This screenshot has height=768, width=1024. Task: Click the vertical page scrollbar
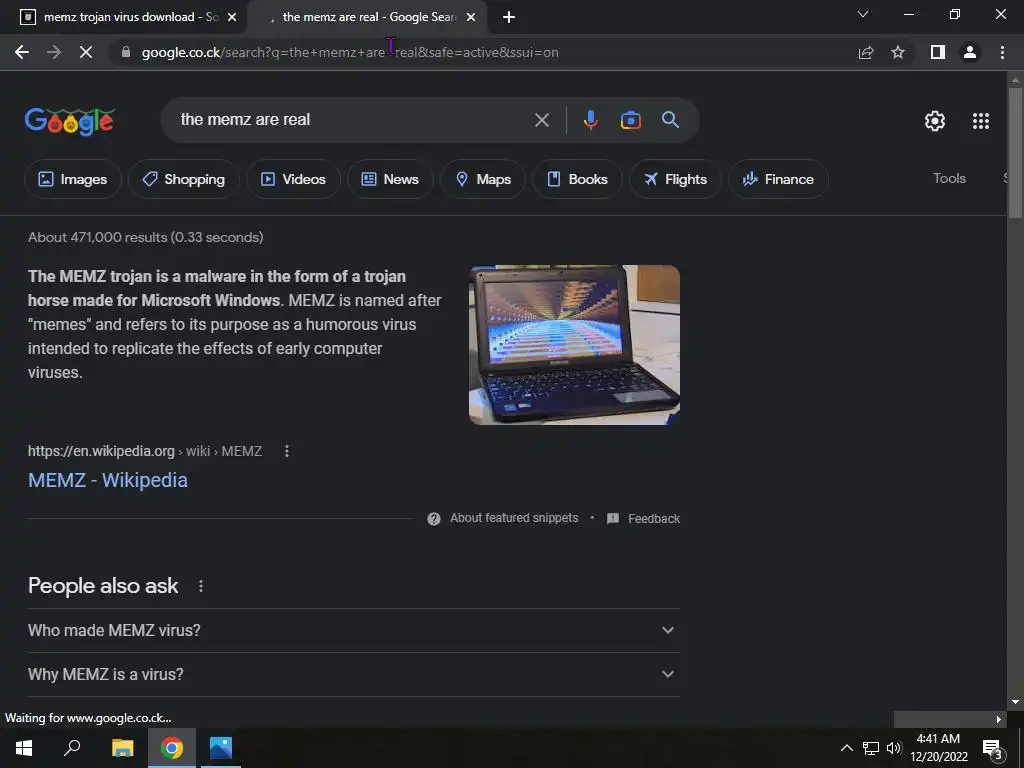click(1015, 152)
